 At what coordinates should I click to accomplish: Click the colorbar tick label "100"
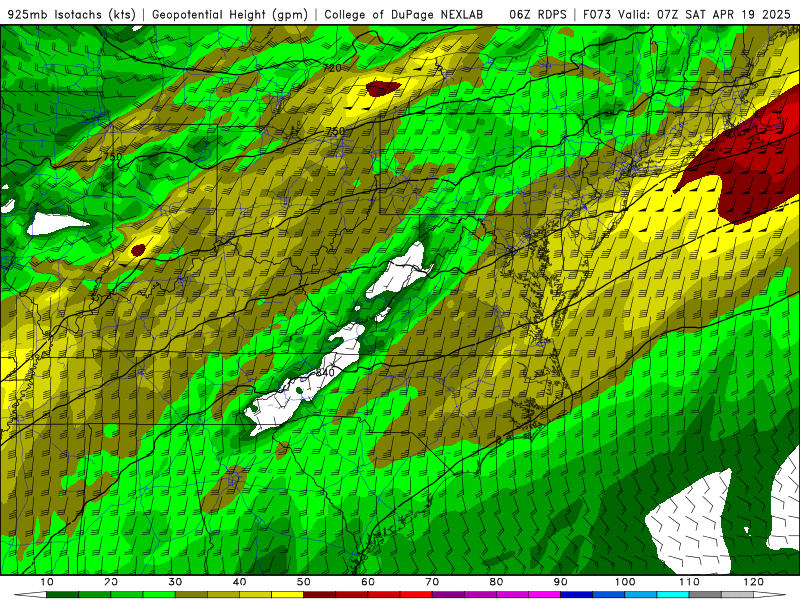tap(624, 582)
